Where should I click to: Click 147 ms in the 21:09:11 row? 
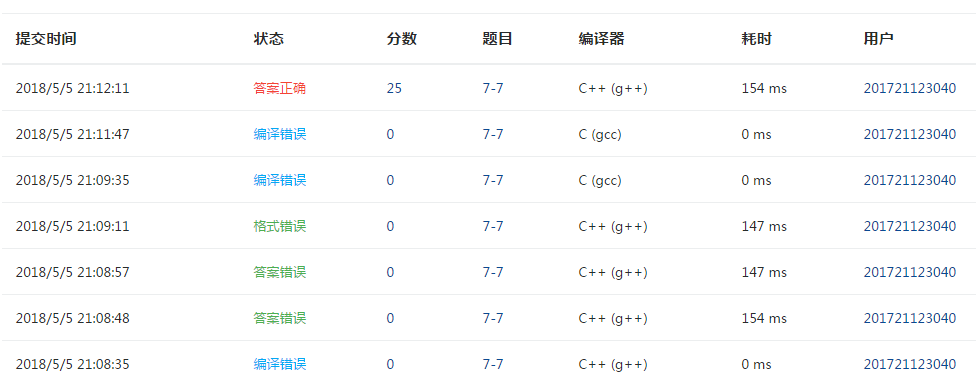pyautogui.click(x=764, y=227)
